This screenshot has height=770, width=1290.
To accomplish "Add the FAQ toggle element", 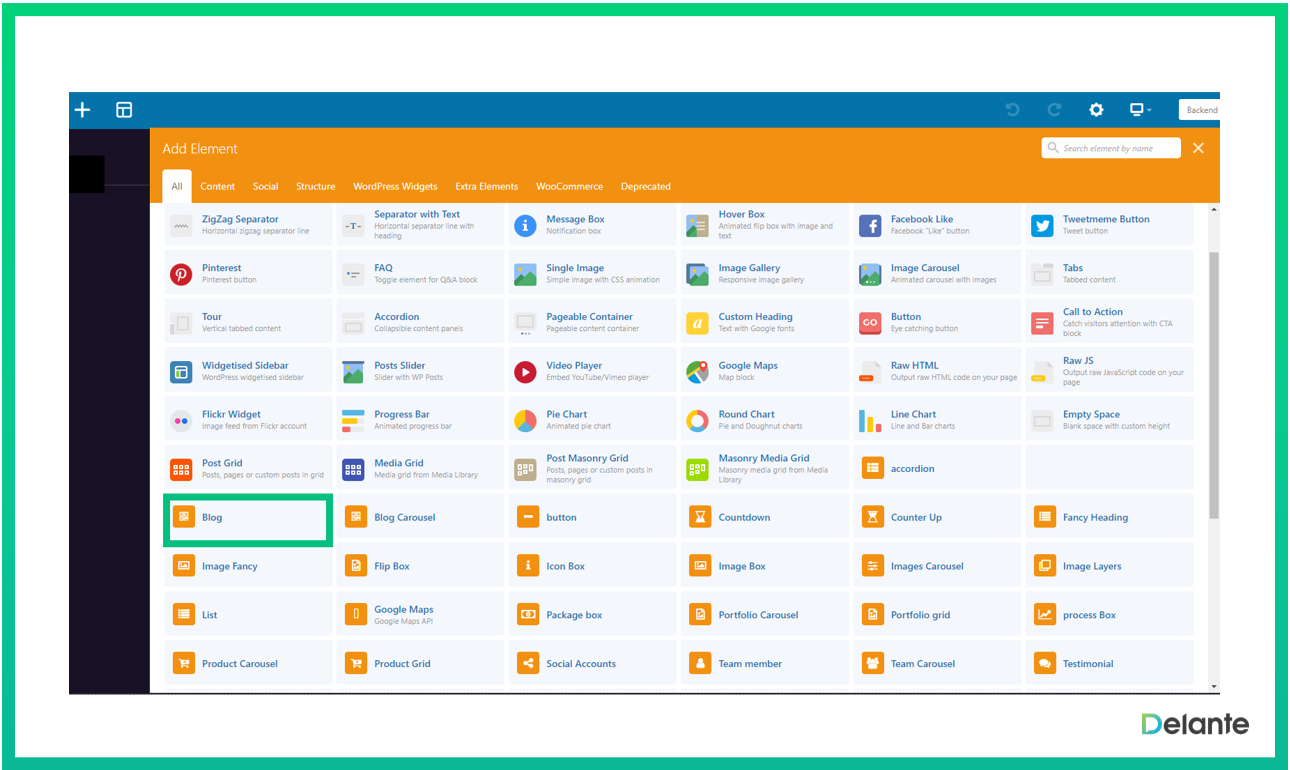I will pyautogui.click(x=420, y=273).
